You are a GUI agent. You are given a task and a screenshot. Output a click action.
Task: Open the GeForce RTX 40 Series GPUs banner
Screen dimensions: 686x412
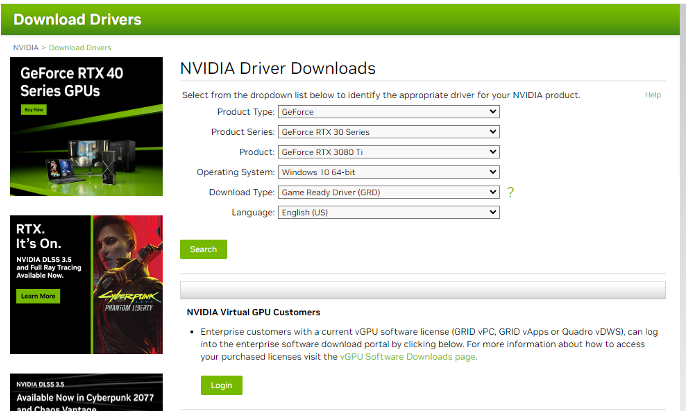(x=87, y=126)
